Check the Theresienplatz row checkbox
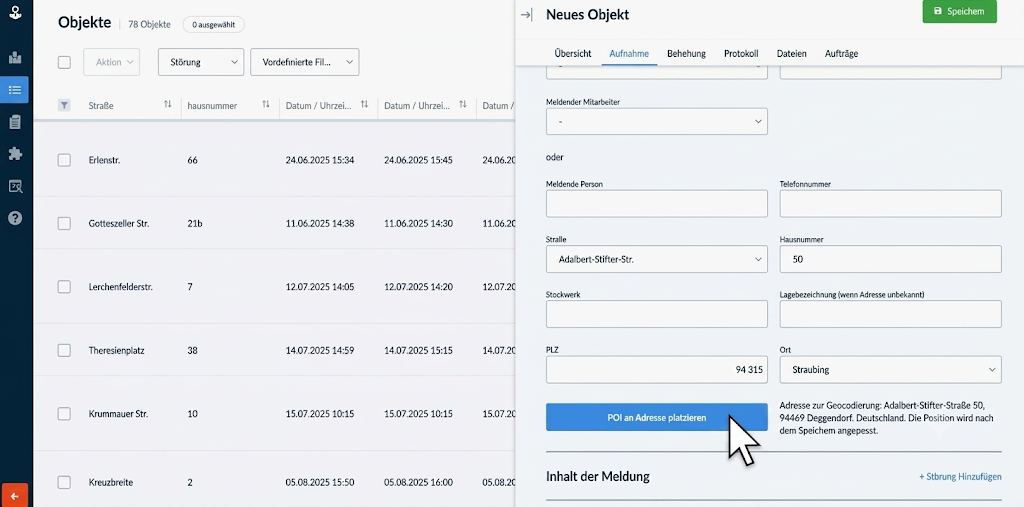The width and height of the screenshot is (1024, 507). tap(64, 350)
